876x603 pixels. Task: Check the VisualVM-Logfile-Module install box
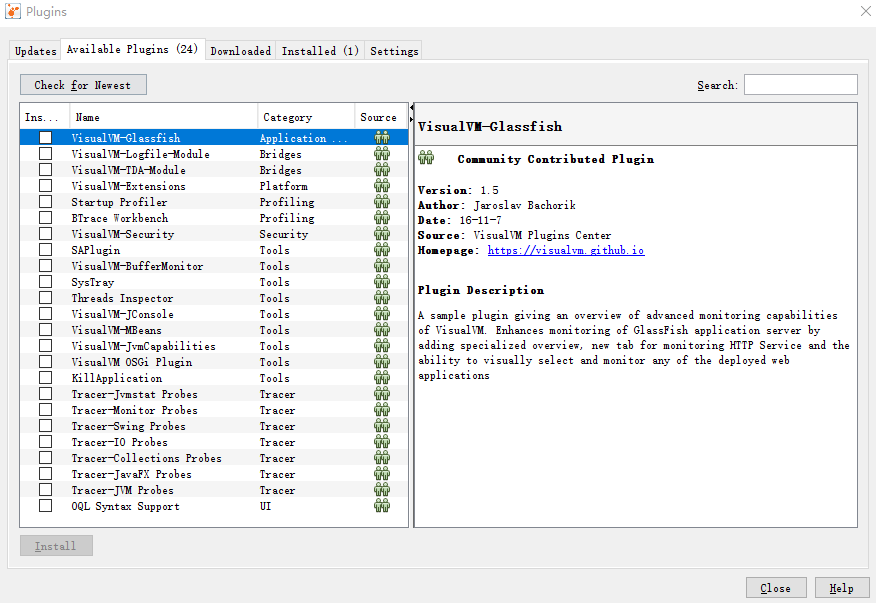(x=45, y=154)
